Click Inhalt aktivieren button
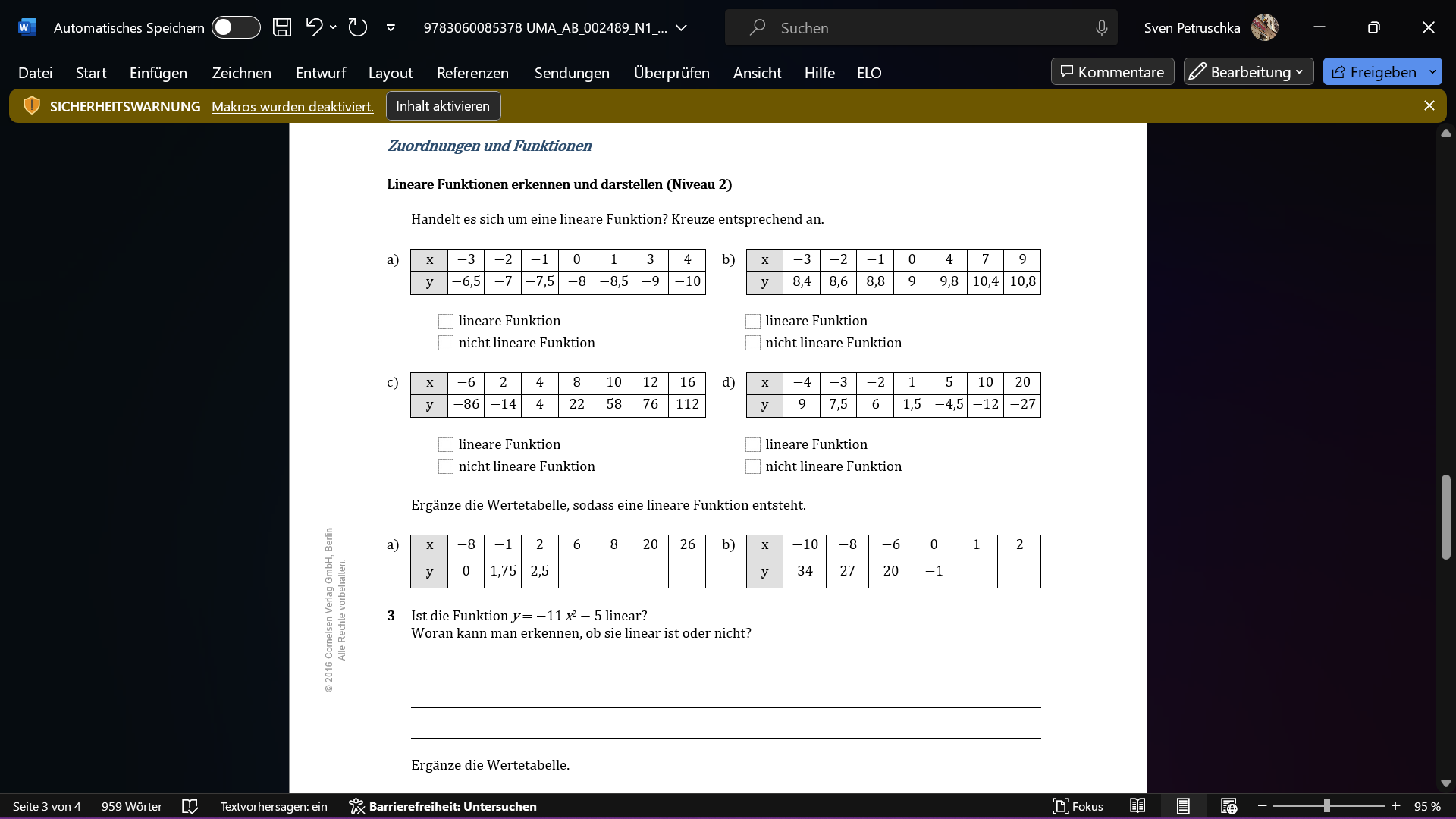The image size is (1456, 819). [x=443, y=105]
